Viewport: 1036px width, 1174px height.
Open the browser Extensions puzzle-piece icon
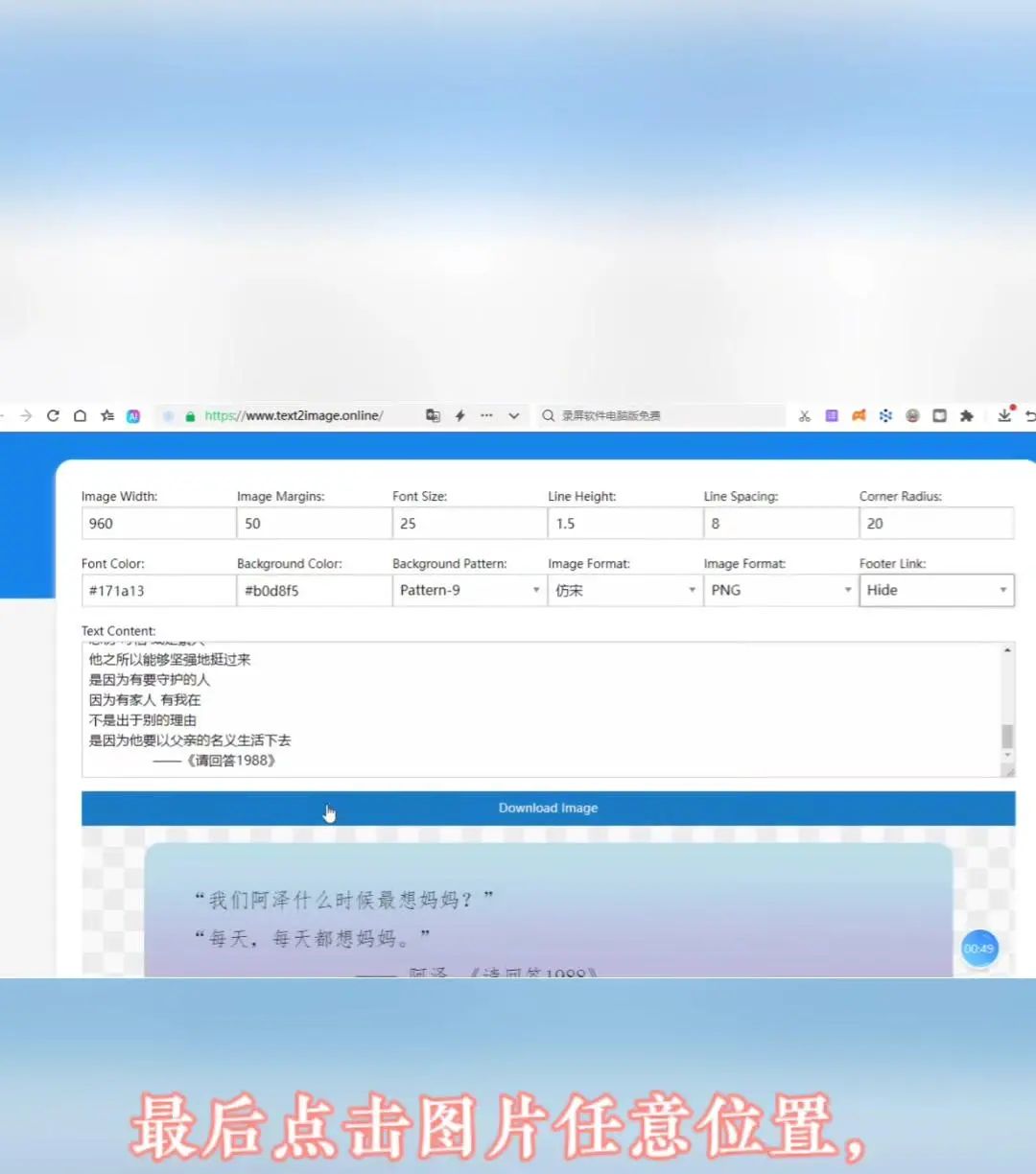pyautogui.click(x=967, y=415)
